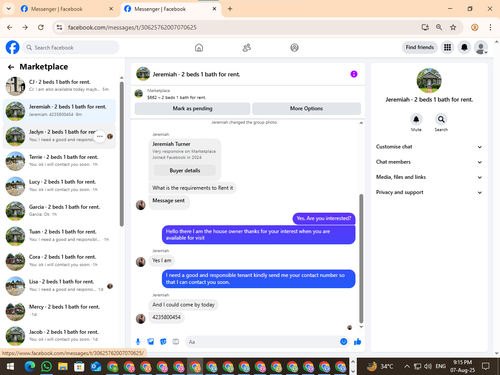Go back with Marketplace arrow
The image size is (500, 375).
click(11, 67)
